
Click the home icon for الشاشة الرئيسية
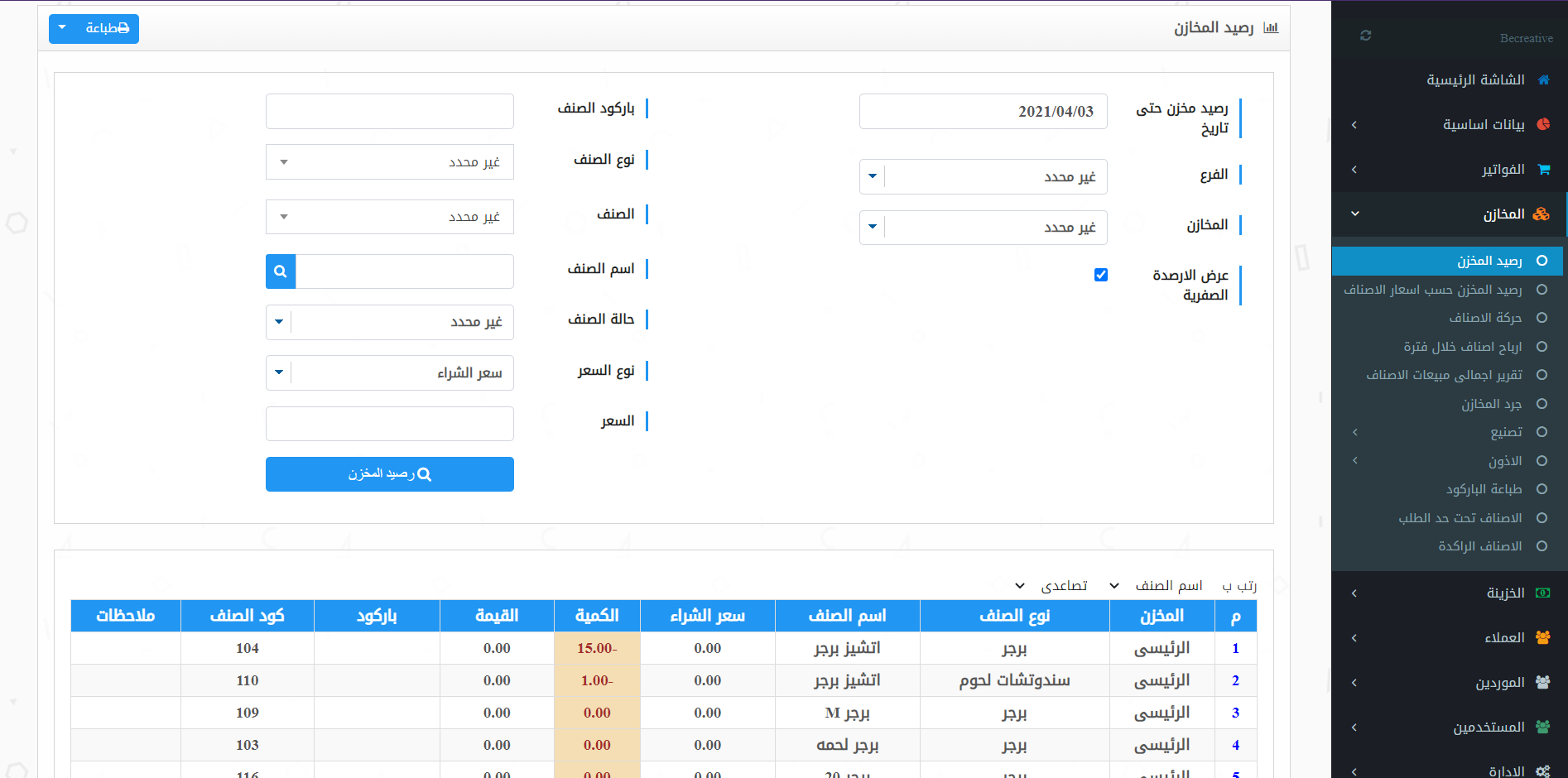tap(1543, 80)
